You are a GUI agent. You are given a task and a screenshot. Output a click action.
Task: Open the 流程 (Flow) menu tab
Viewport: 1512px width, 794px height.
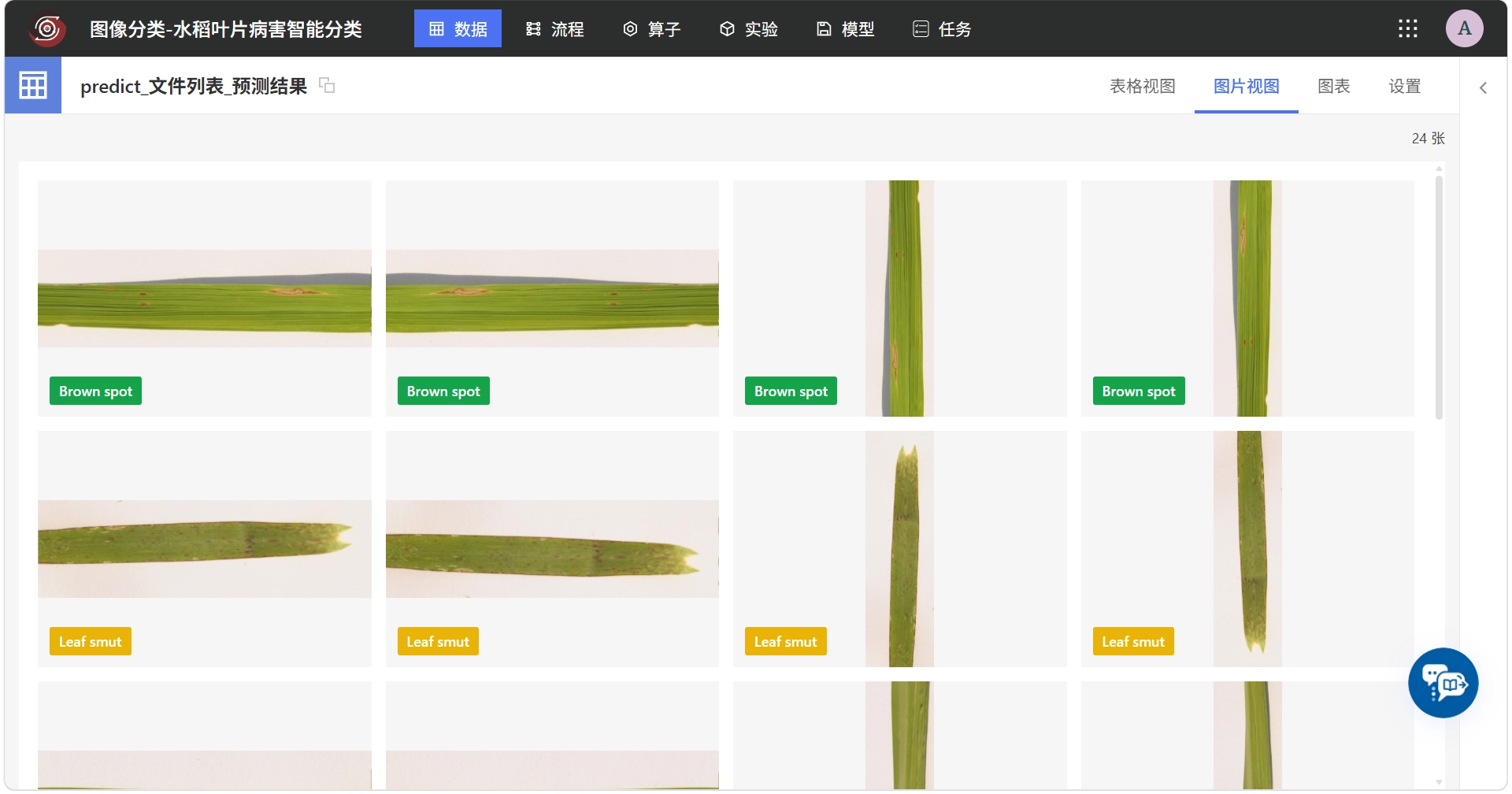point(554,29)
